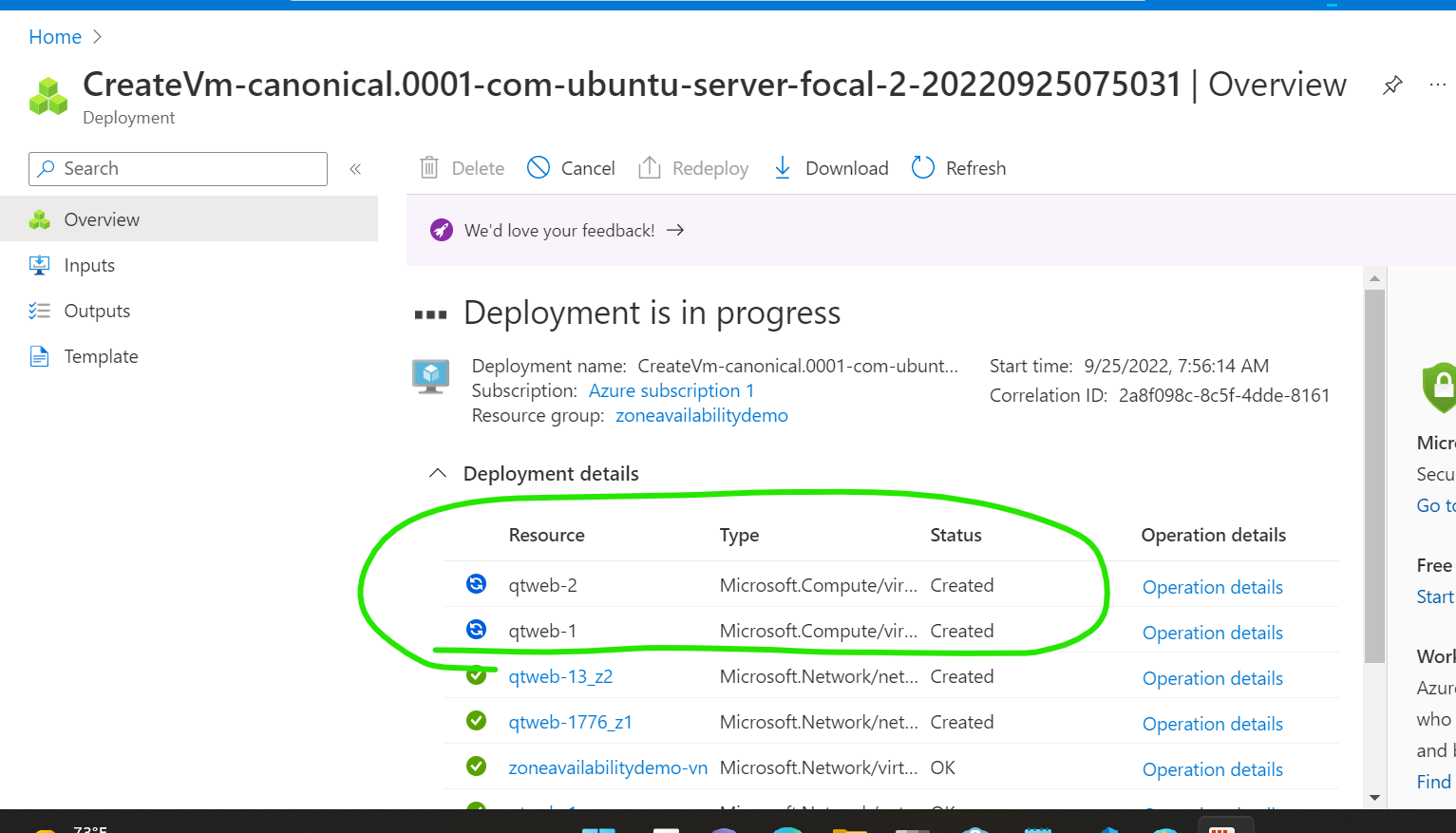This screenshot has width=1456, height=833.
Task: Select Overview in the left navigation
Action: coord(102,219)
